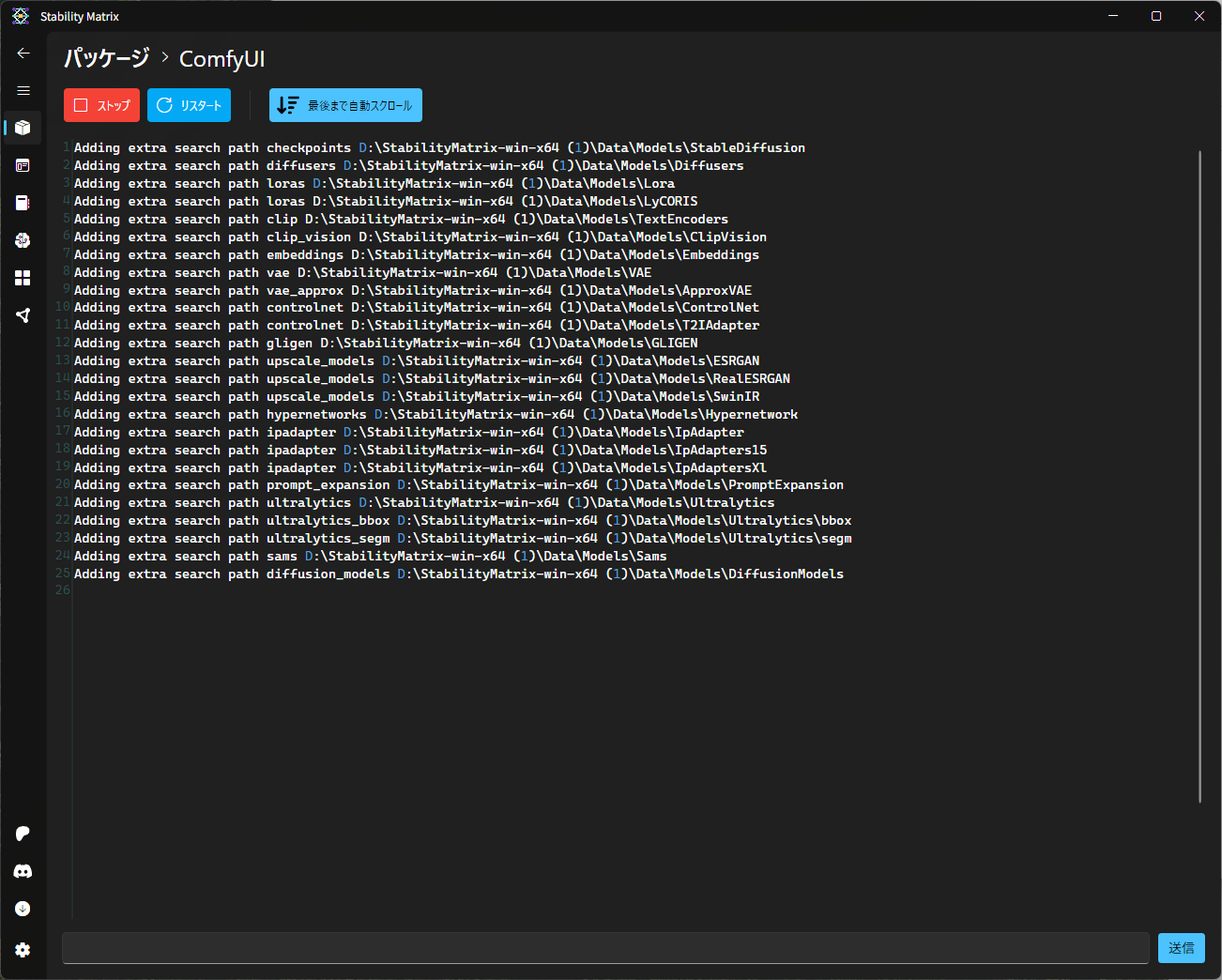Open Settings via the gear icon
The image size is (1222, 980).
coord(23,950)
